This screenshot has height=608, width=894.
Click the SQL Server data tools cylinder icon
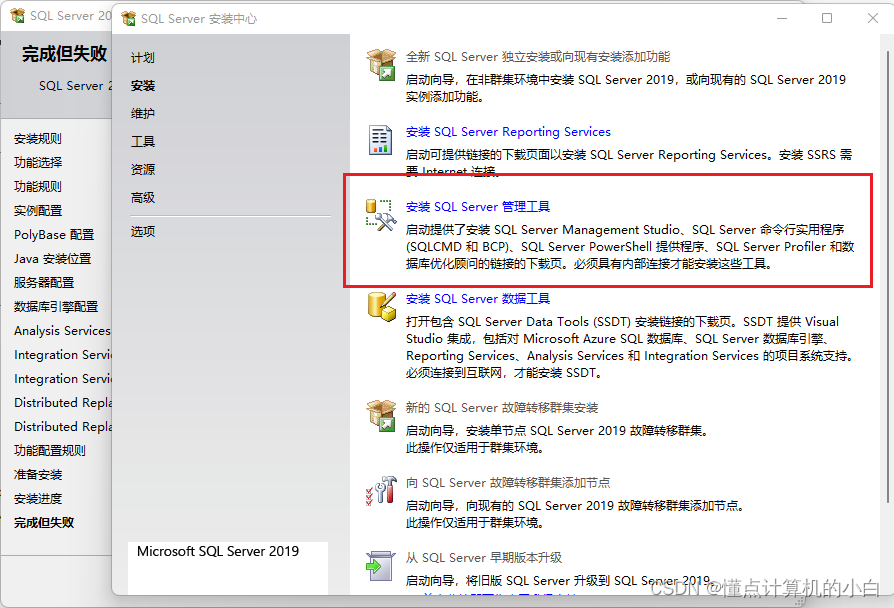click(x=381, y=307)
